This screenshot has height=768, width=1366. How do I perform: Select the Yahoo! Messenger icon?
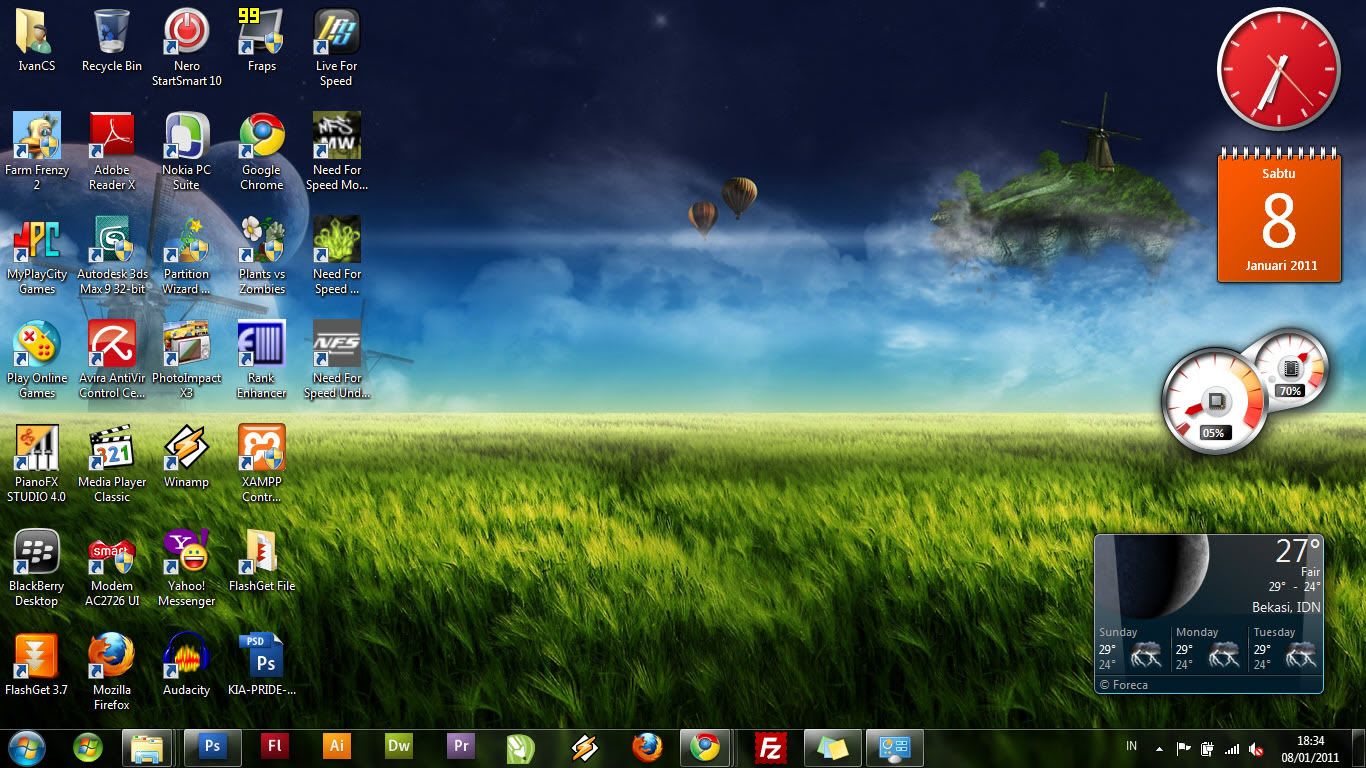[x=187, y=567]
